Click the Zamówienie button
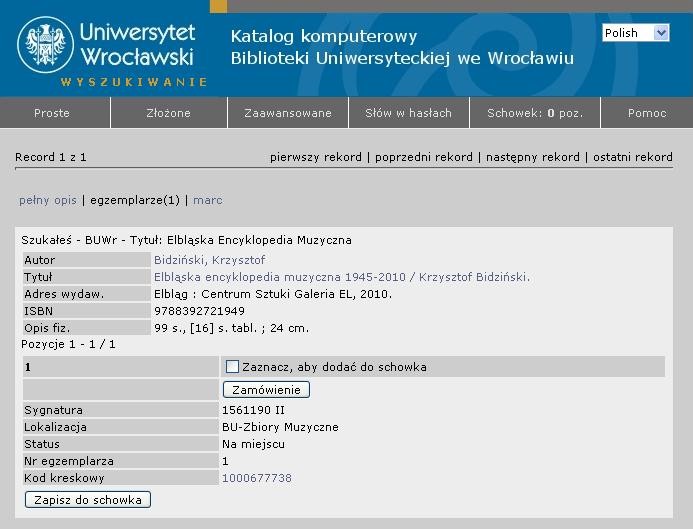 pos(267,390)
